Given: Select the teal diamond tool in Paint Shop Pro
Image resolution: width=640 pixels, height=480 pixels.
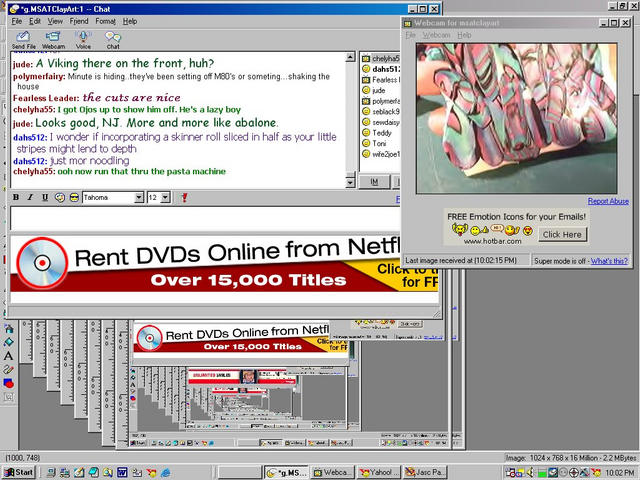Looking at the screenshot, I should click(x=9, y=342).
